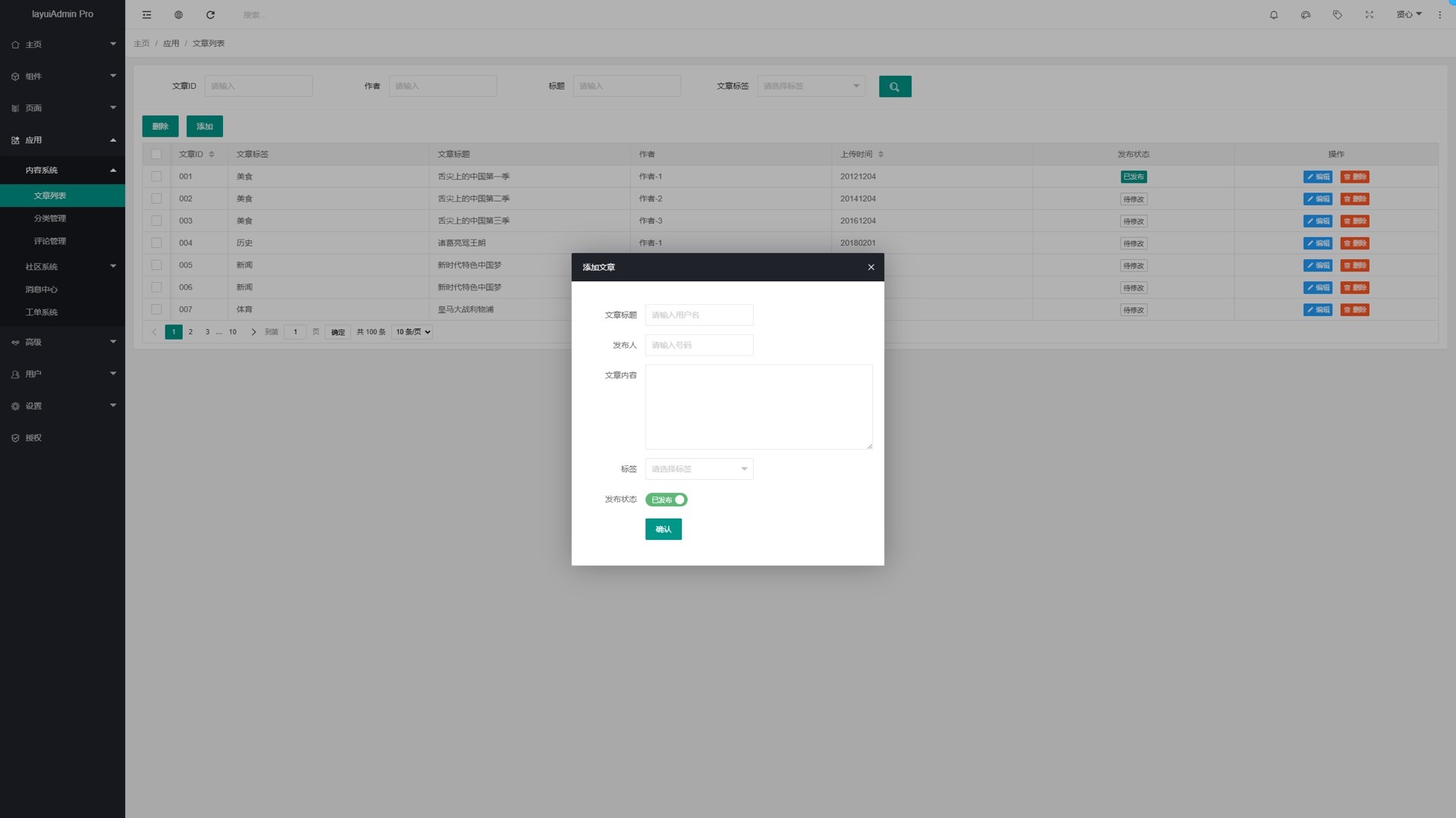
Task: Collapse the sidebar with the menu icon
Action: [x=146, y=14]
